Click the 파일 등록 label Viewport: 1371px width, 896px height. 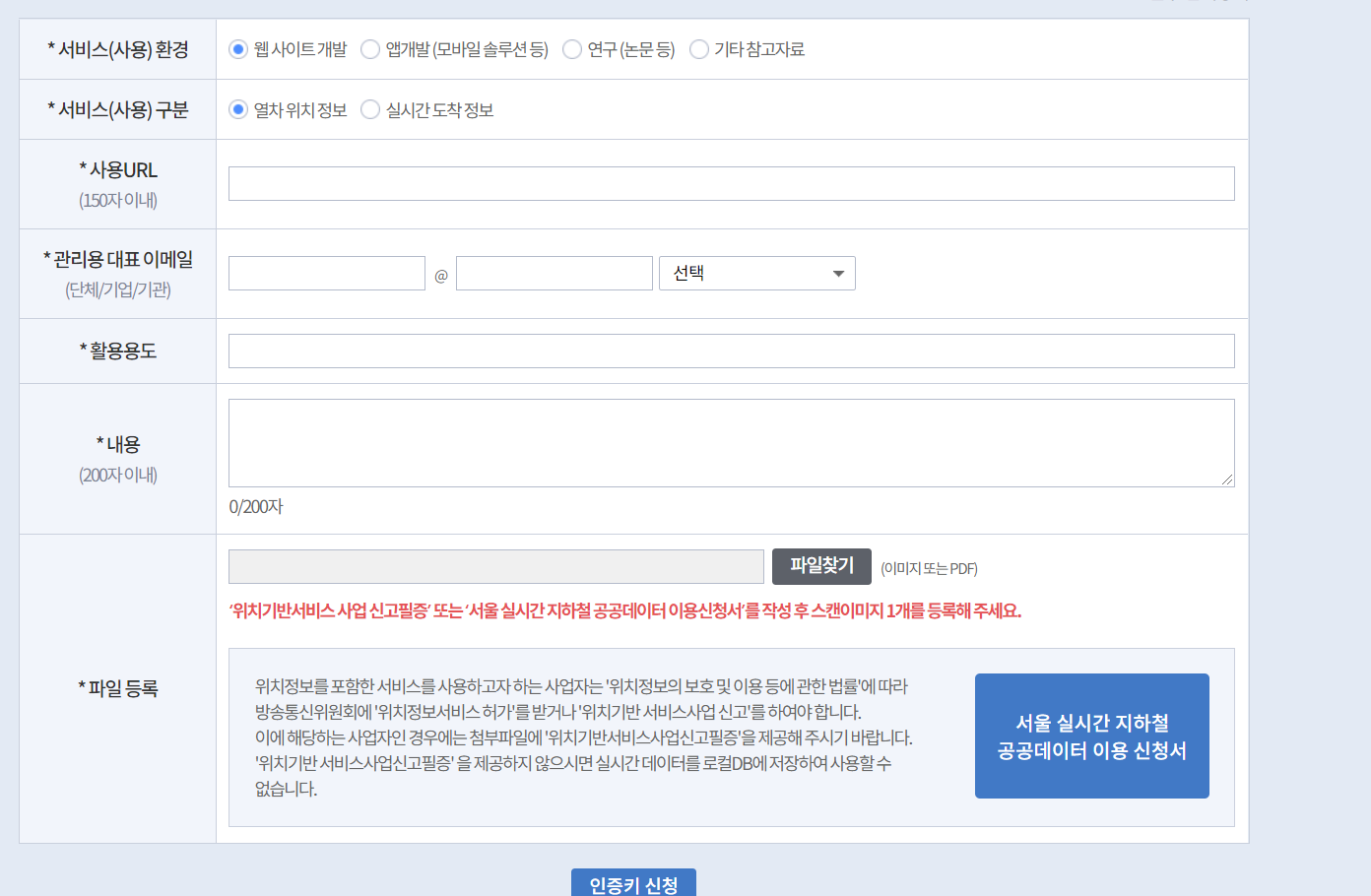click(x=118, y=688)
